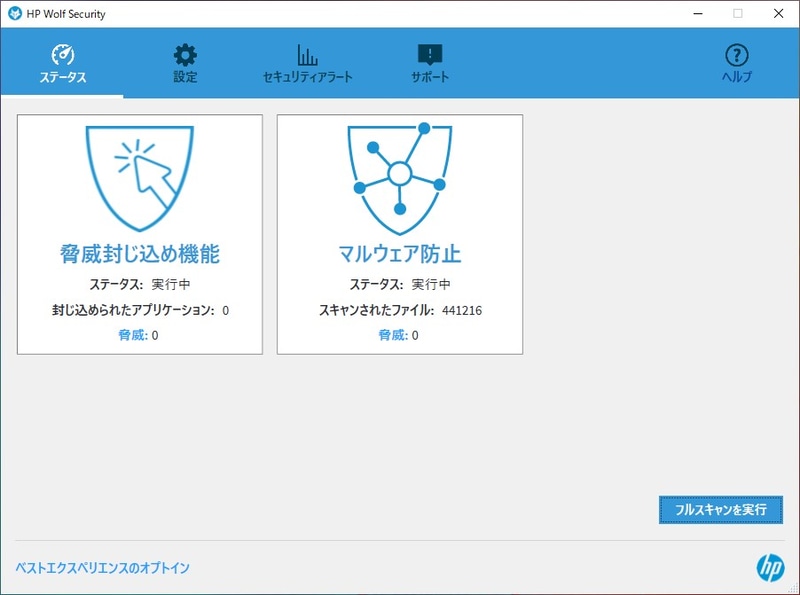Click the HP Wolf Security title bar icon

[14, 14]
